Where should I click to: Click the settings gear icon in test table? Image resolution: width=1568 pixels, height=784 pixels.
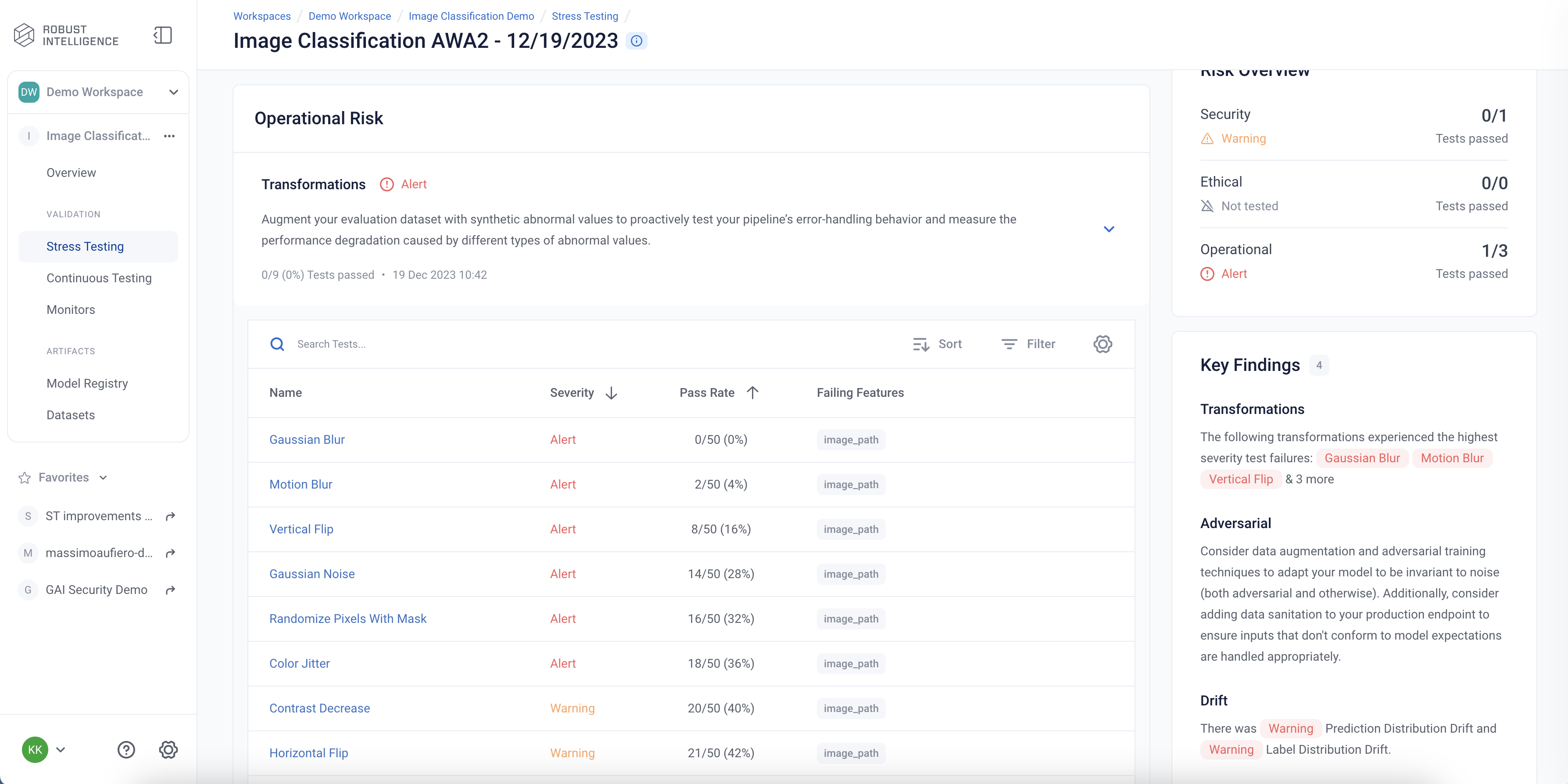coord(1102,344)
